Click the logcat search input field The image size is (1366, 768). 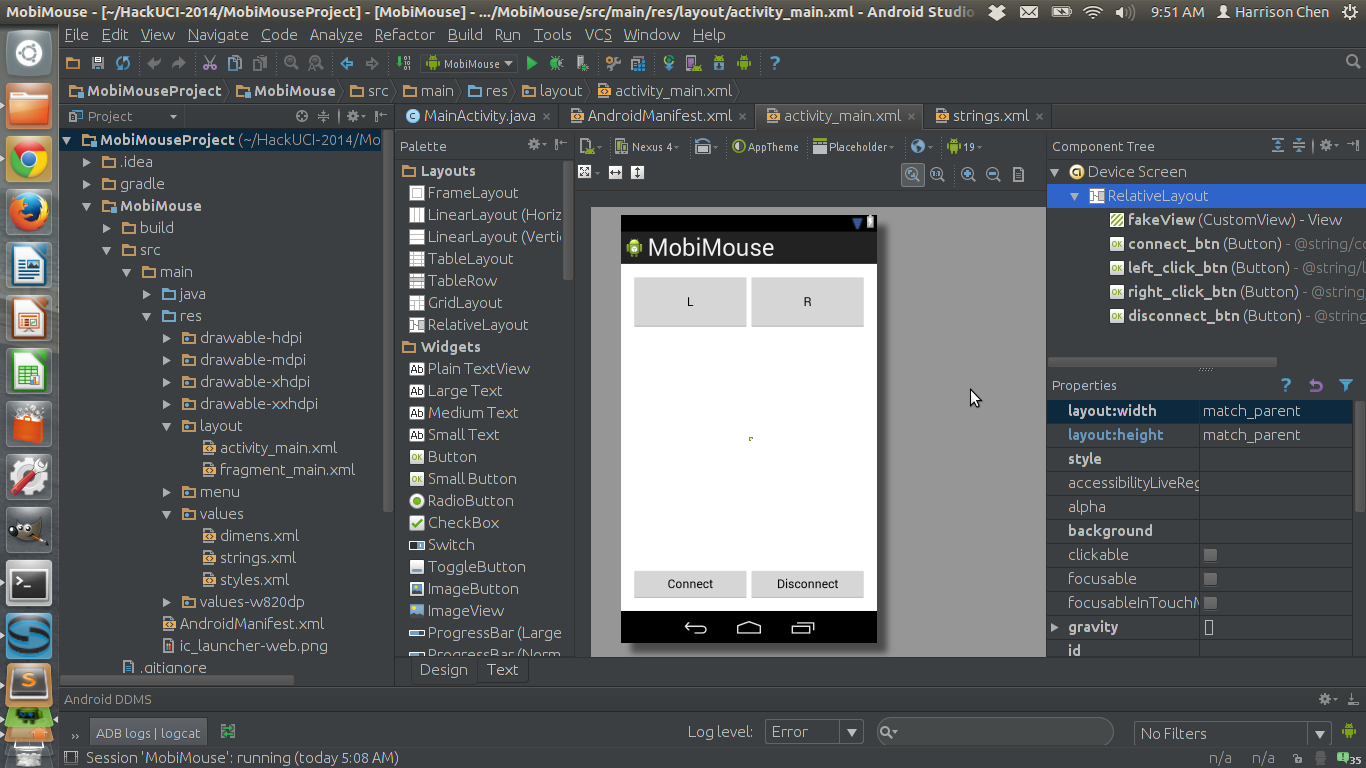click(x=1000, y=733)
